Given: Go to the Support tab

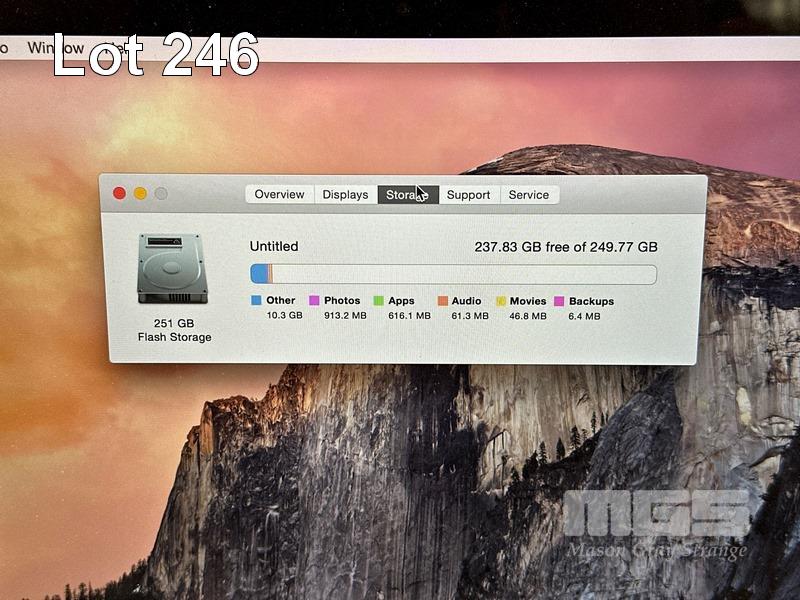Looking at the screenshot, I should [468, 195].
